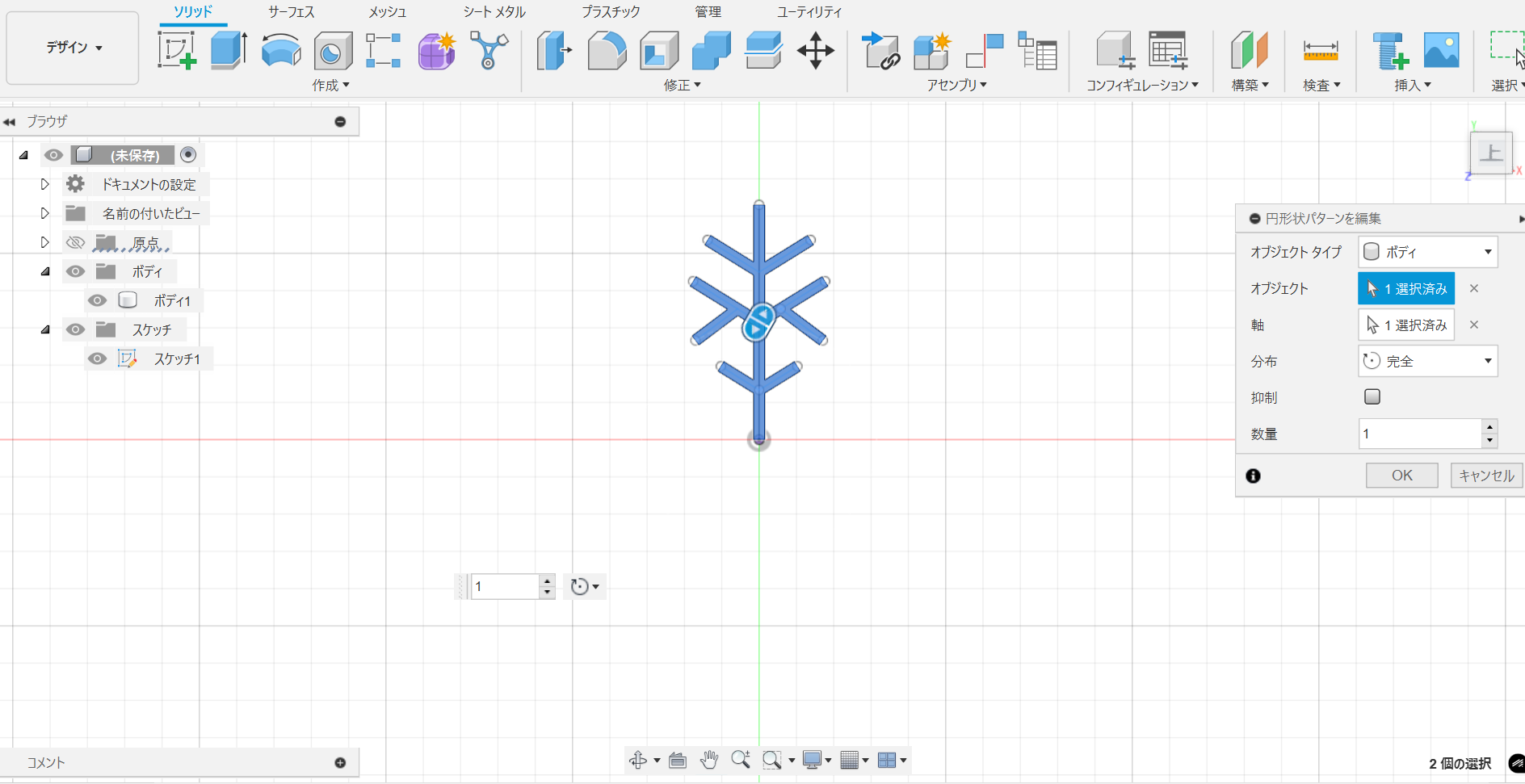Open the 分布 dropdown set to 完全

1427,361
